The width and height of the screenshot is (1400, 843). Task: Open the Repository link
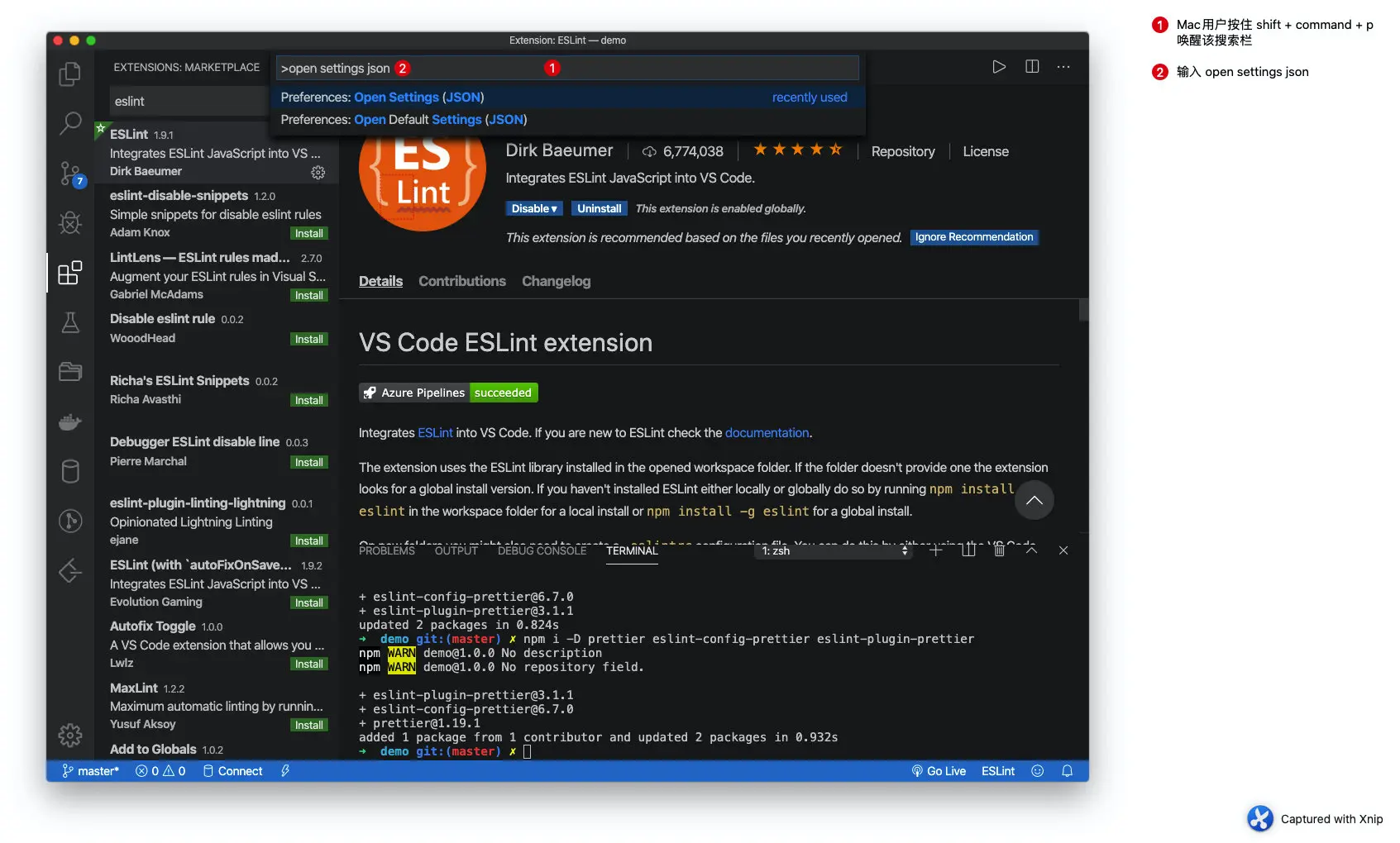coord(903,151)
